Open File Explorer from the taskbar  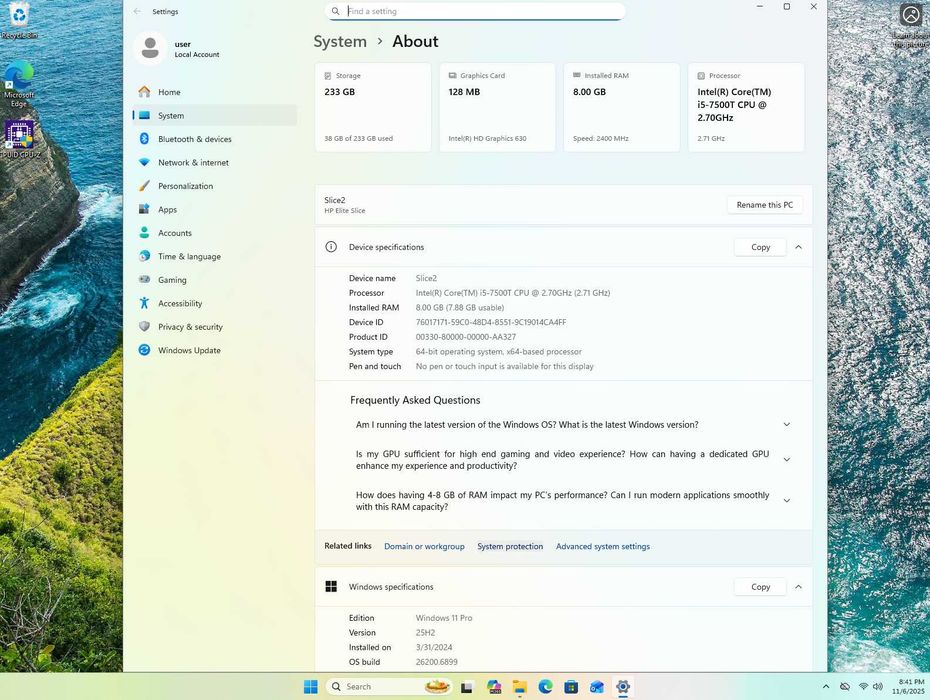point(520,687)
